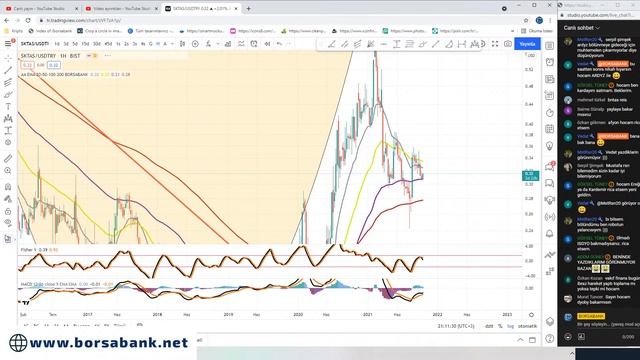Open the forecasting/measurement tool group
The width and height of the screenshot is (640, 360).
click(8, 131)
